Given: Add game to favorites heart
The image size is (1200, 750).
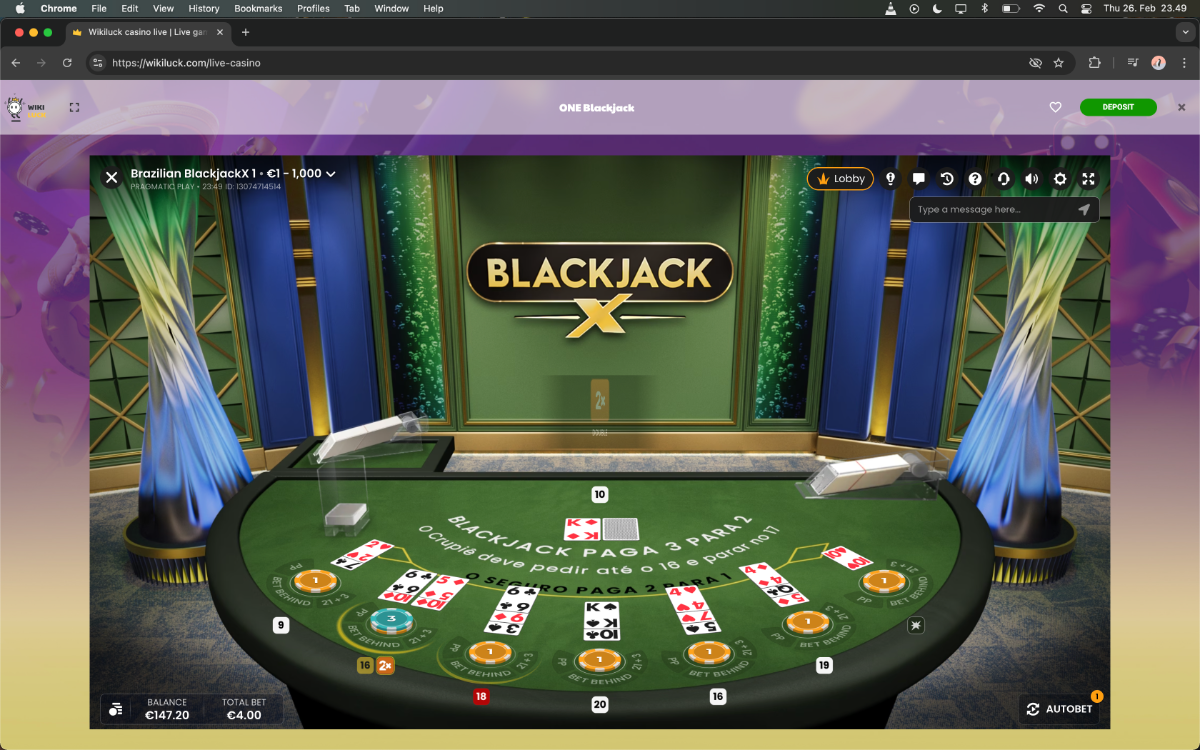Looking at the screenshot, I should click(1055, 107).
